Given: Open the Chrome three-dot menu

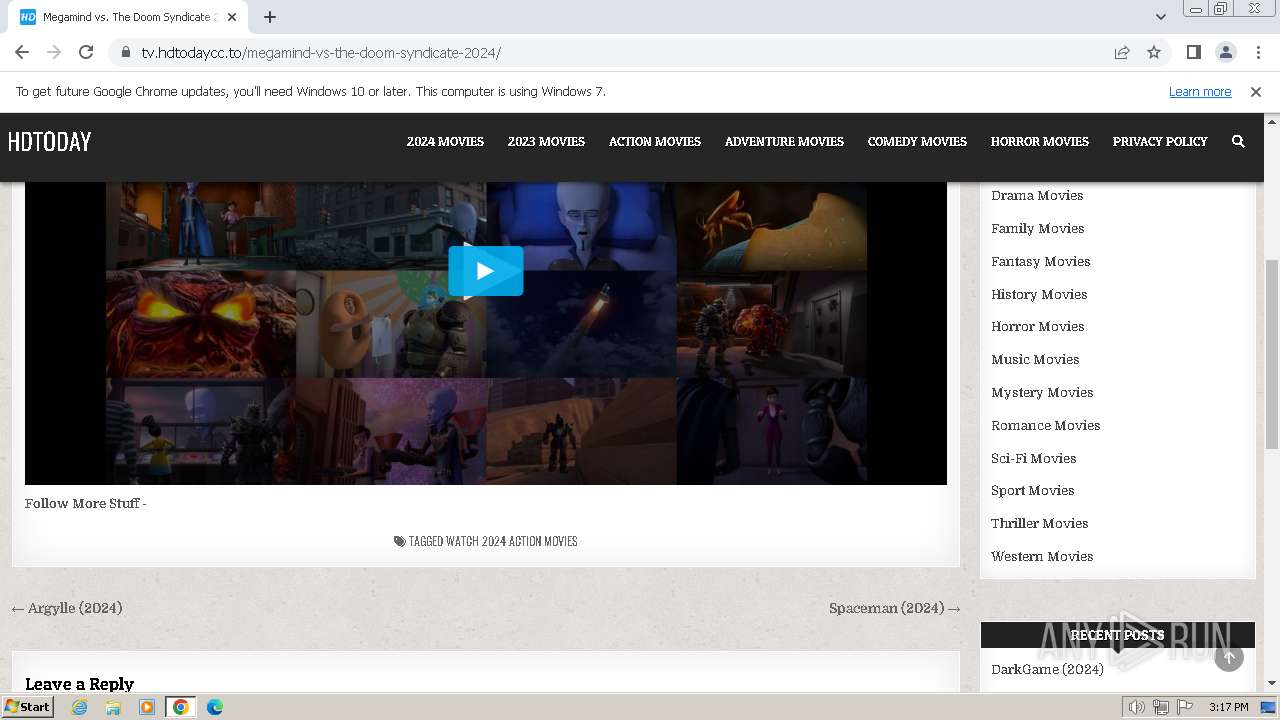Looking at the screenshot, I should (x=1257, y=52).
